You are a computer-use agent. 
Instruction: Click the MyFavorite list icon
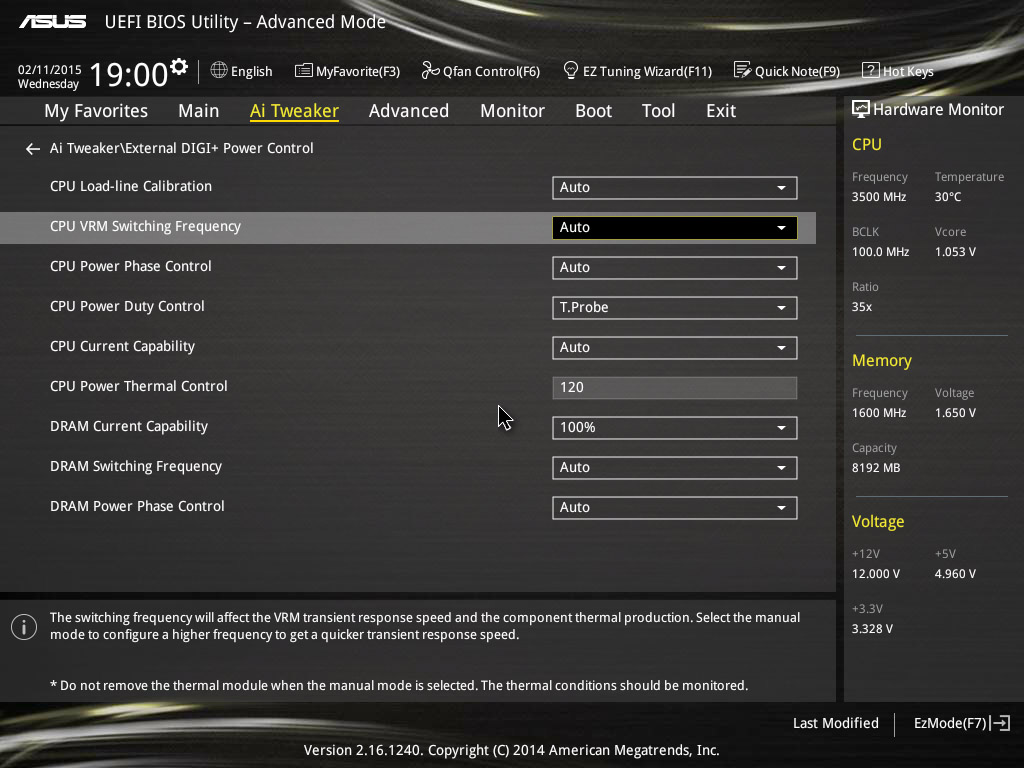304,71
